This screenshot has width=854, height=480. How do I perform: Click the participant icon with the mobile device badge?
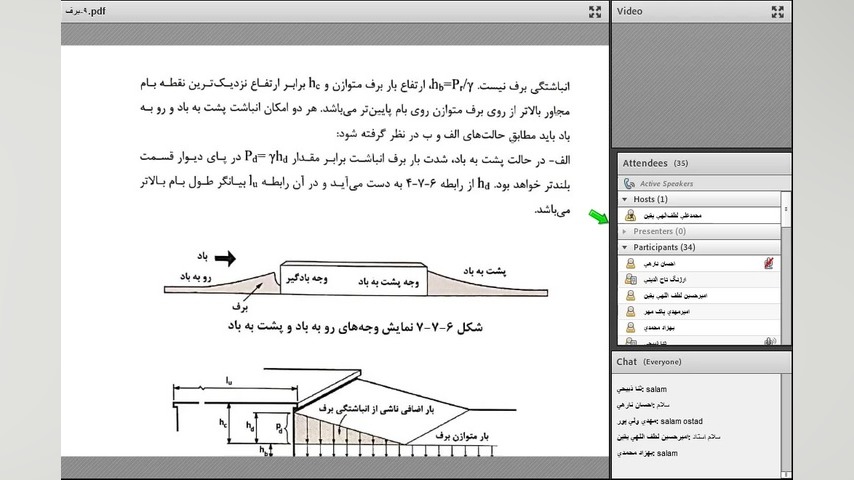coord(631,279)
